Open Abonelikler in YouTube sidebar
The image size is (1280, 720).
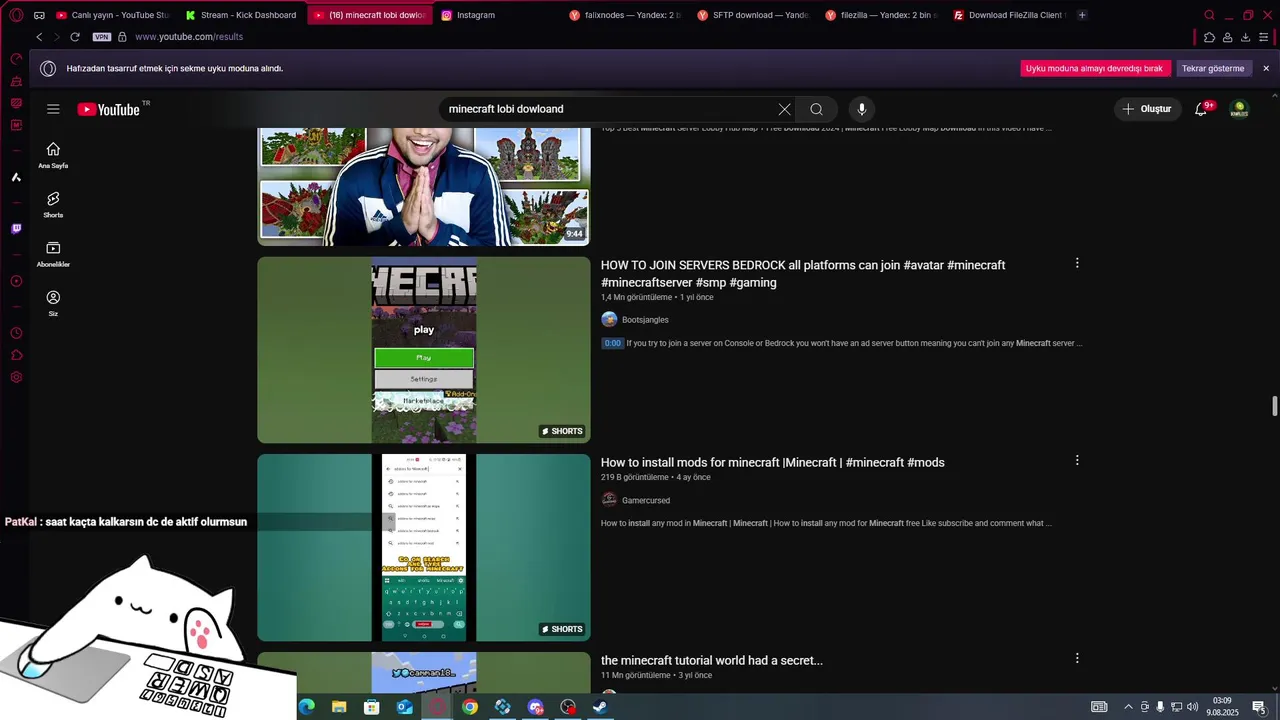point(53,254)
